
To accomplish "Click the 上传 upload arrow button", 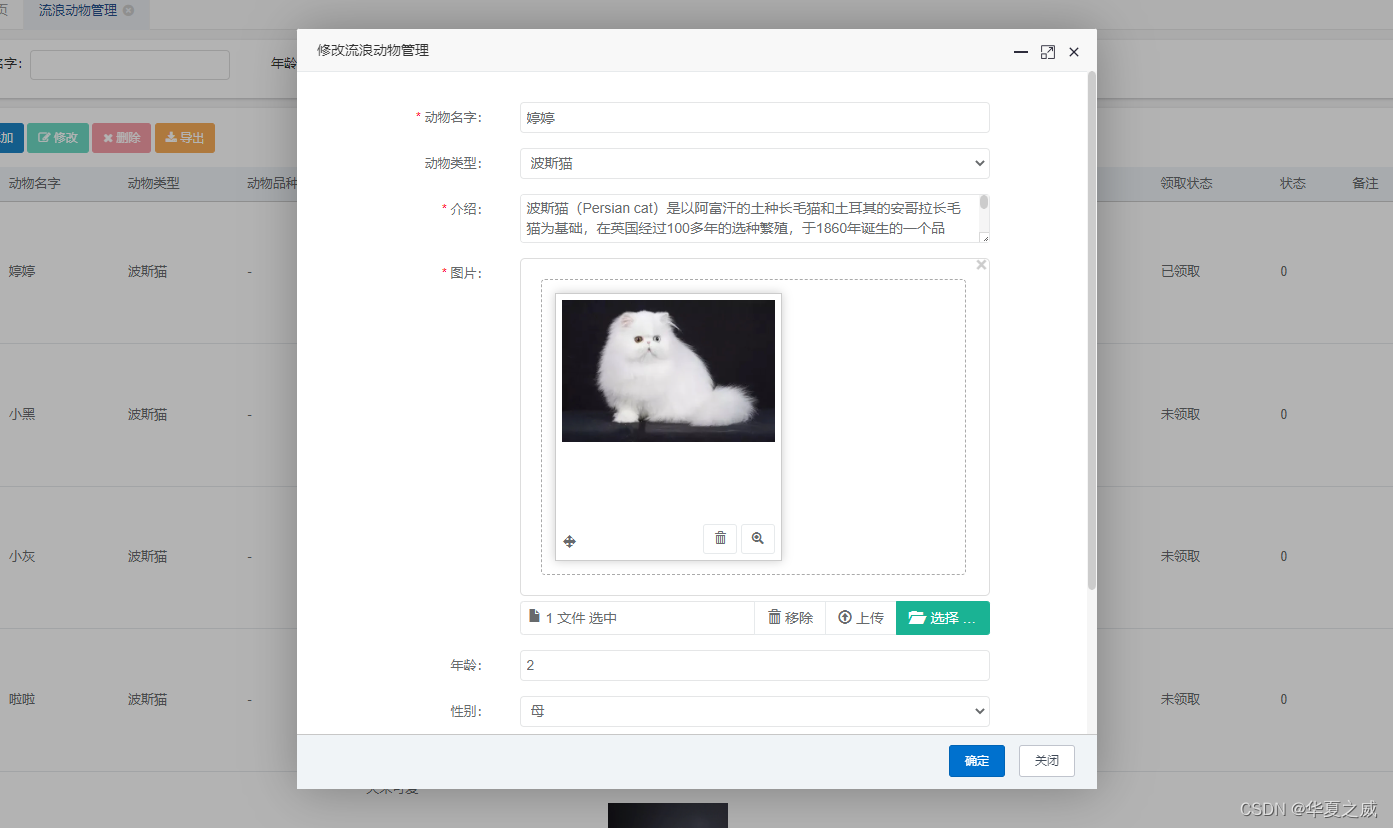I will tap(858, 617).
